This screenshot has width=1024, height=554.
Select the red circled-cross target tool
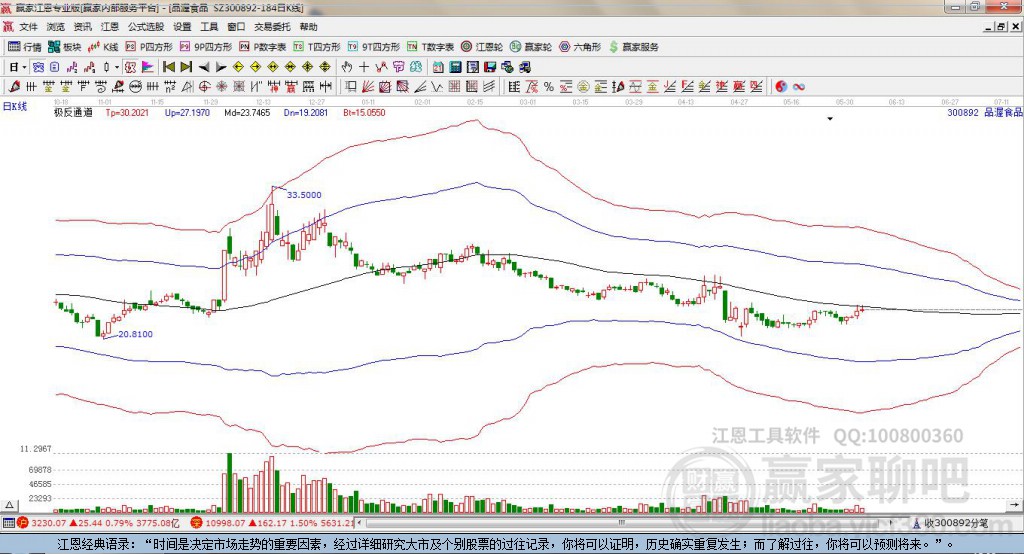[204, 86]
